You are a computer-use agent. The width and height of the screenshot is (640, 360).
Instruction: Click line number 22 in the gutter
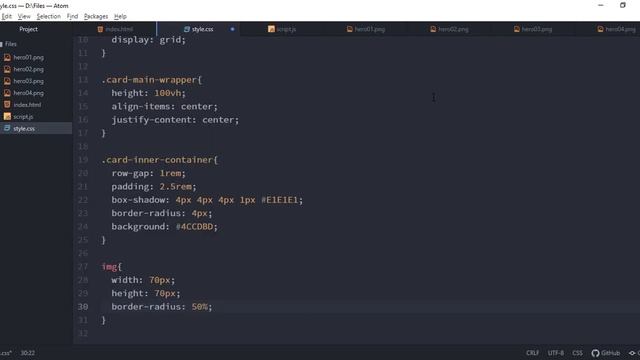[x=82, y=200]
